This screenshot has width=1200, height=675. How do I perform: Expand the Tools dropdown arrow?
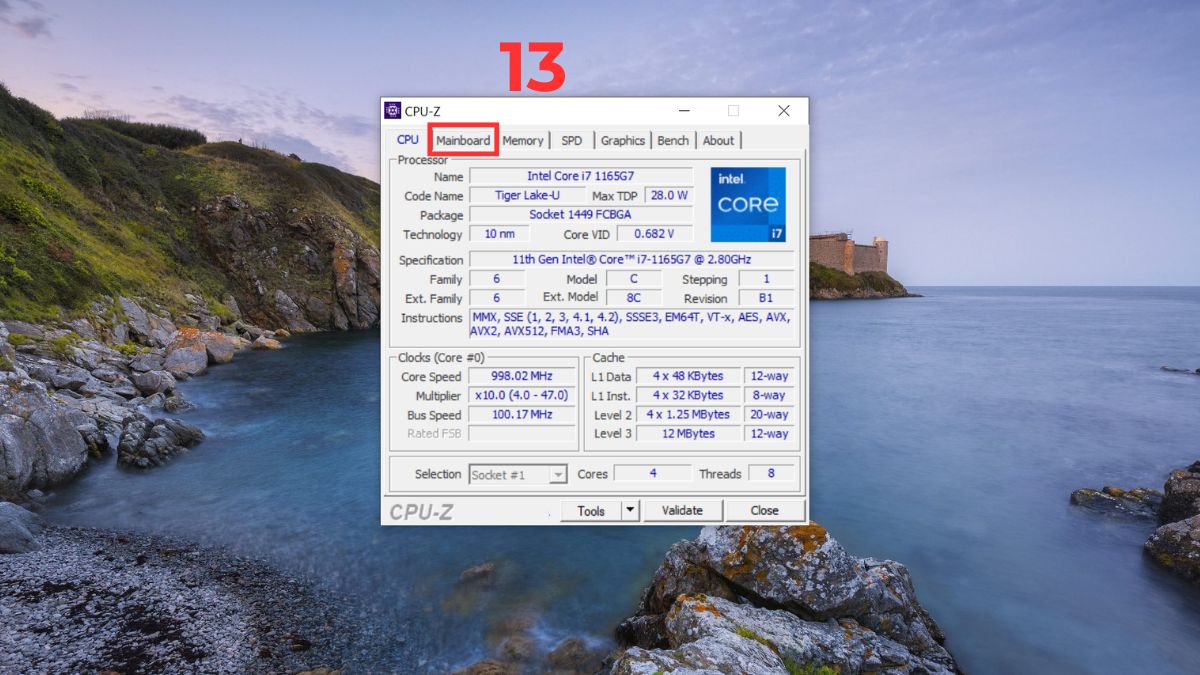pyautogui.click(x=630, y=510)
